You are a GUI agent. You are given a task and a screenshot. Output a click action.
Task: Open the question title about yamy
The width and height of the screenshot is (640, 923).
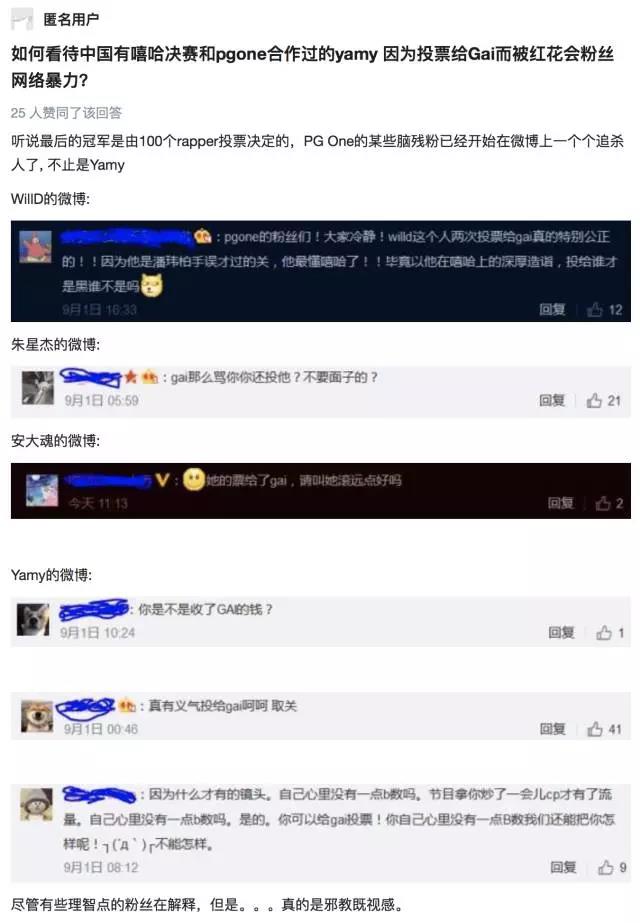click(x=313, y=67)
